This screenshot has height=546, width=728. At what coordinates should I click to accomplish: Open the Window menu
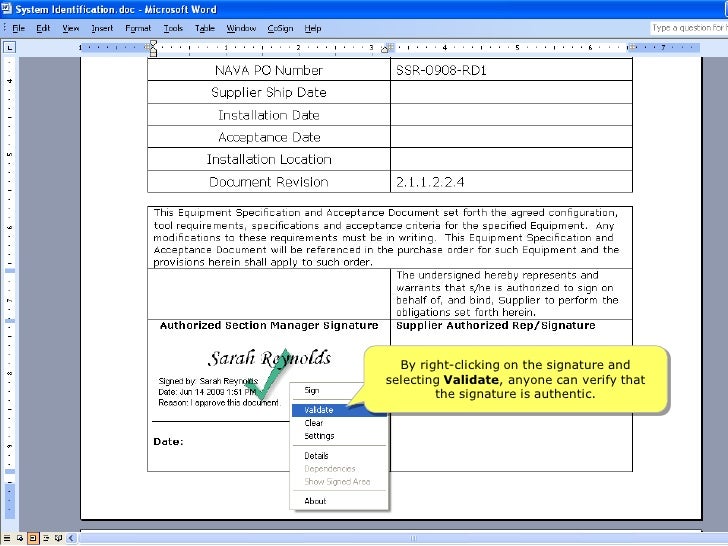[241, 28]
